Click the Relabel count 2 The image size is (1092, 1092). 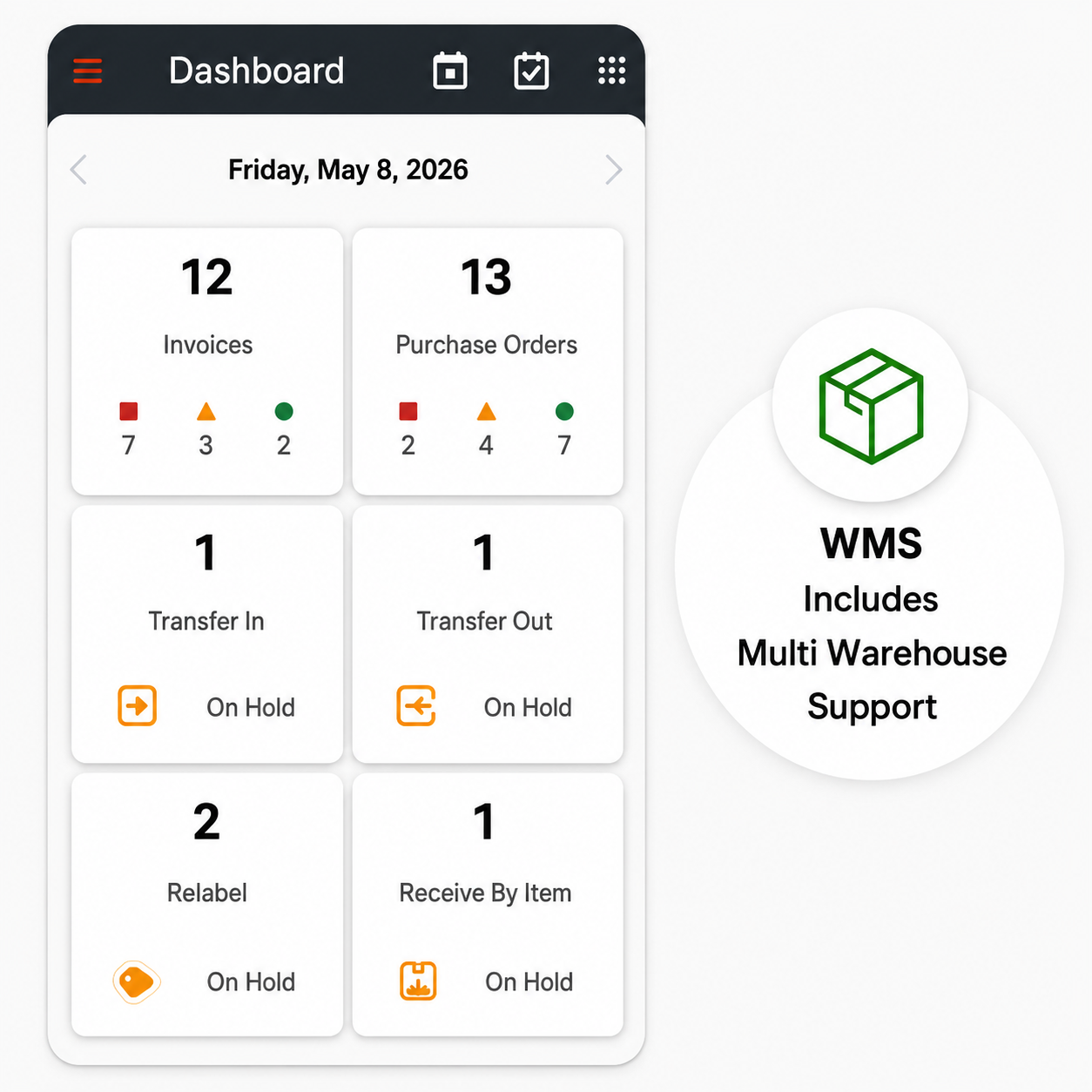coord(206,822)
